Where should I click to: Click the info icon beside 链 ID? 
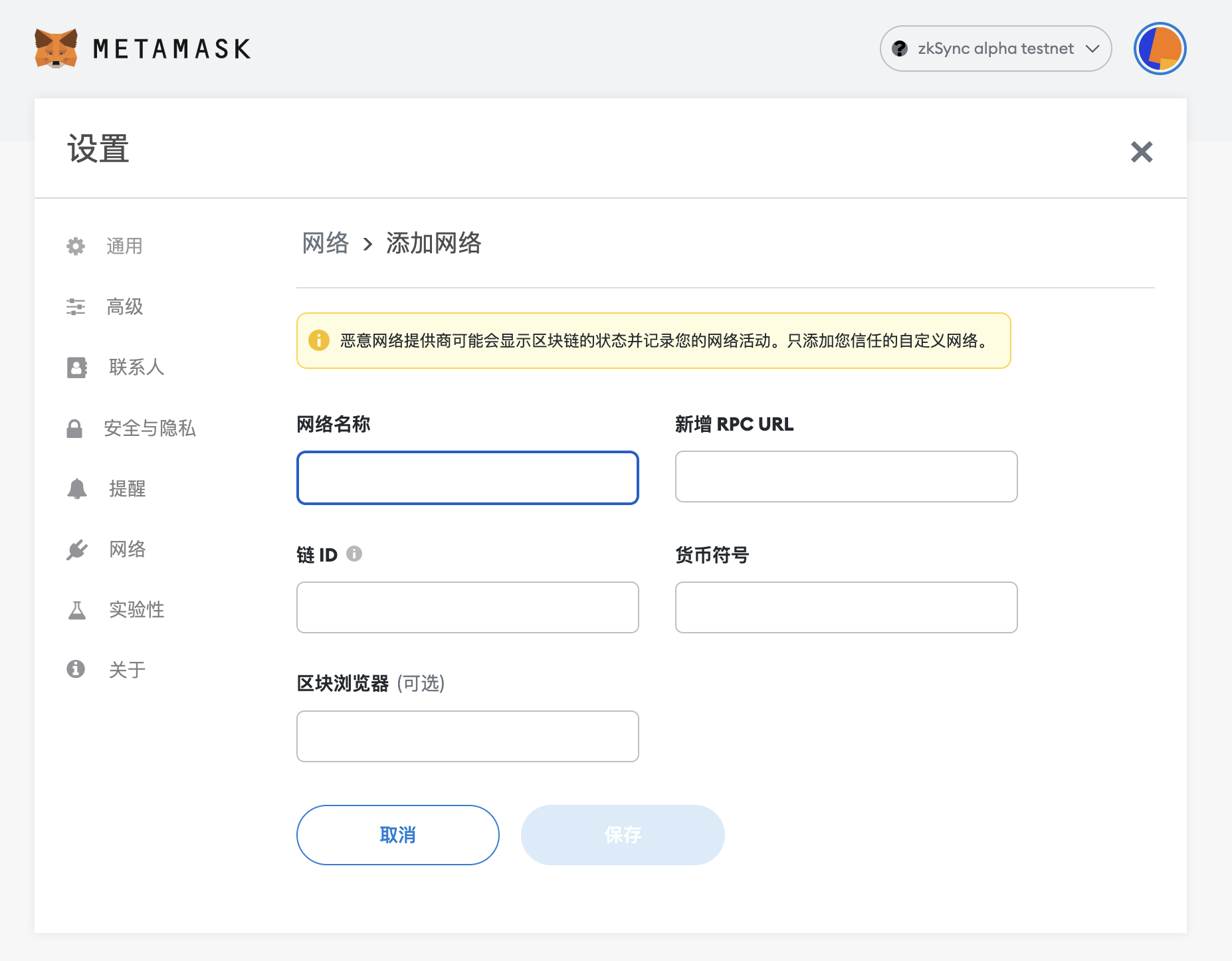[x=354, y=554]
